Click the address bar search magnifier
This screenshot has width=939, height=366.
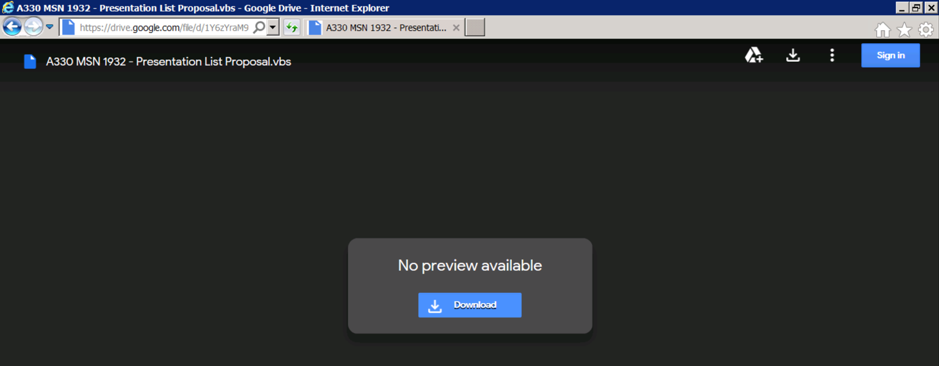click(259, 28)
